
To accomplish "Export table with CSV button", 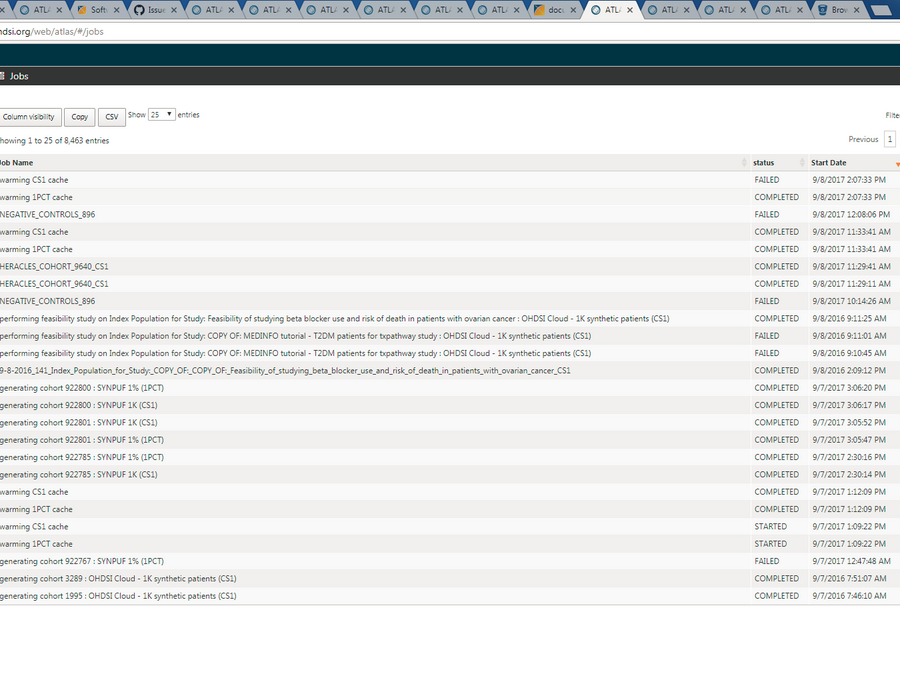I will tap(112, 117).
